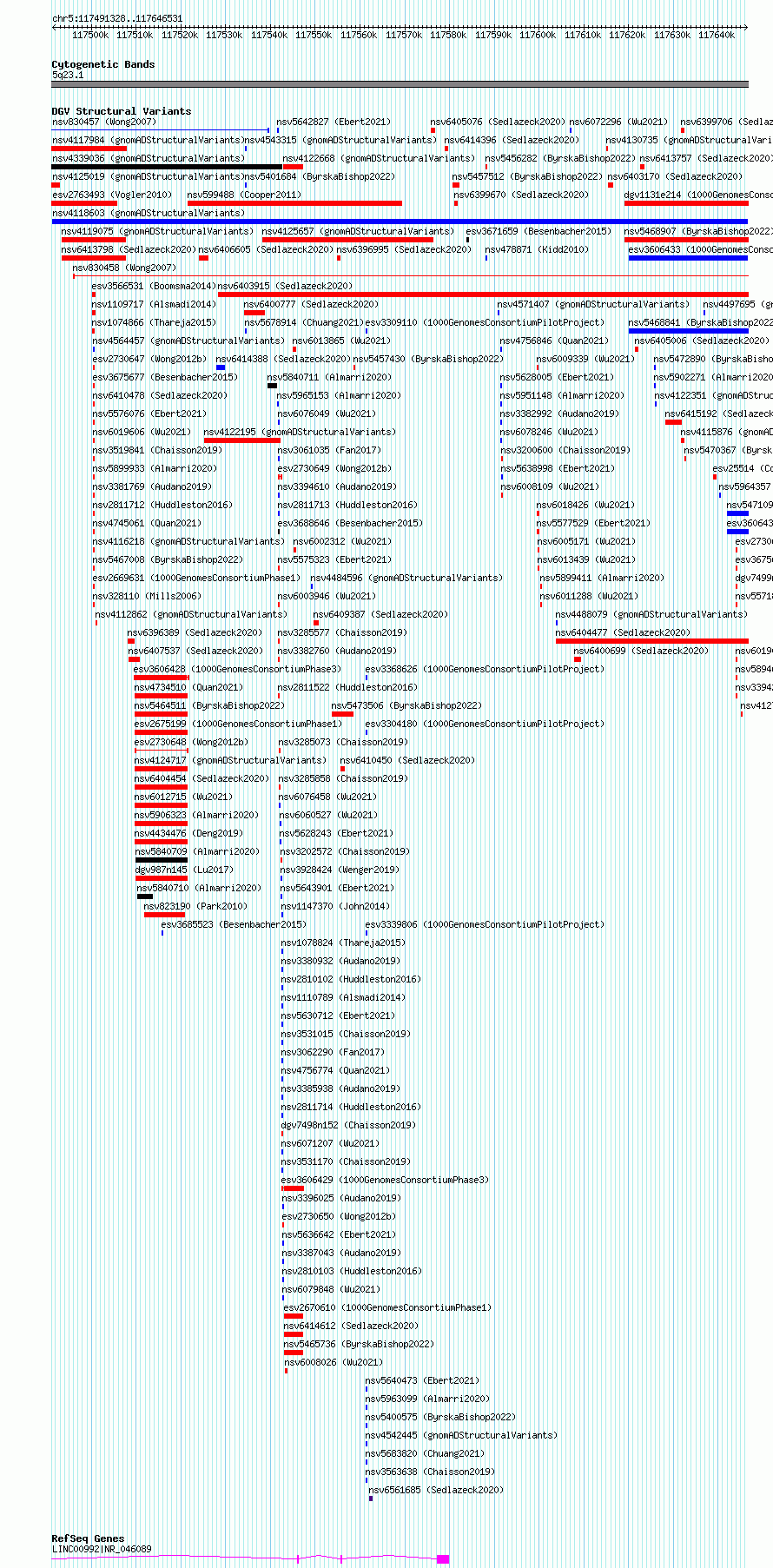Click esv3309110 1000Genomes pilot label
Image resolution: width=773 pixels, height=1568 pixels.
tap(485, 322)
